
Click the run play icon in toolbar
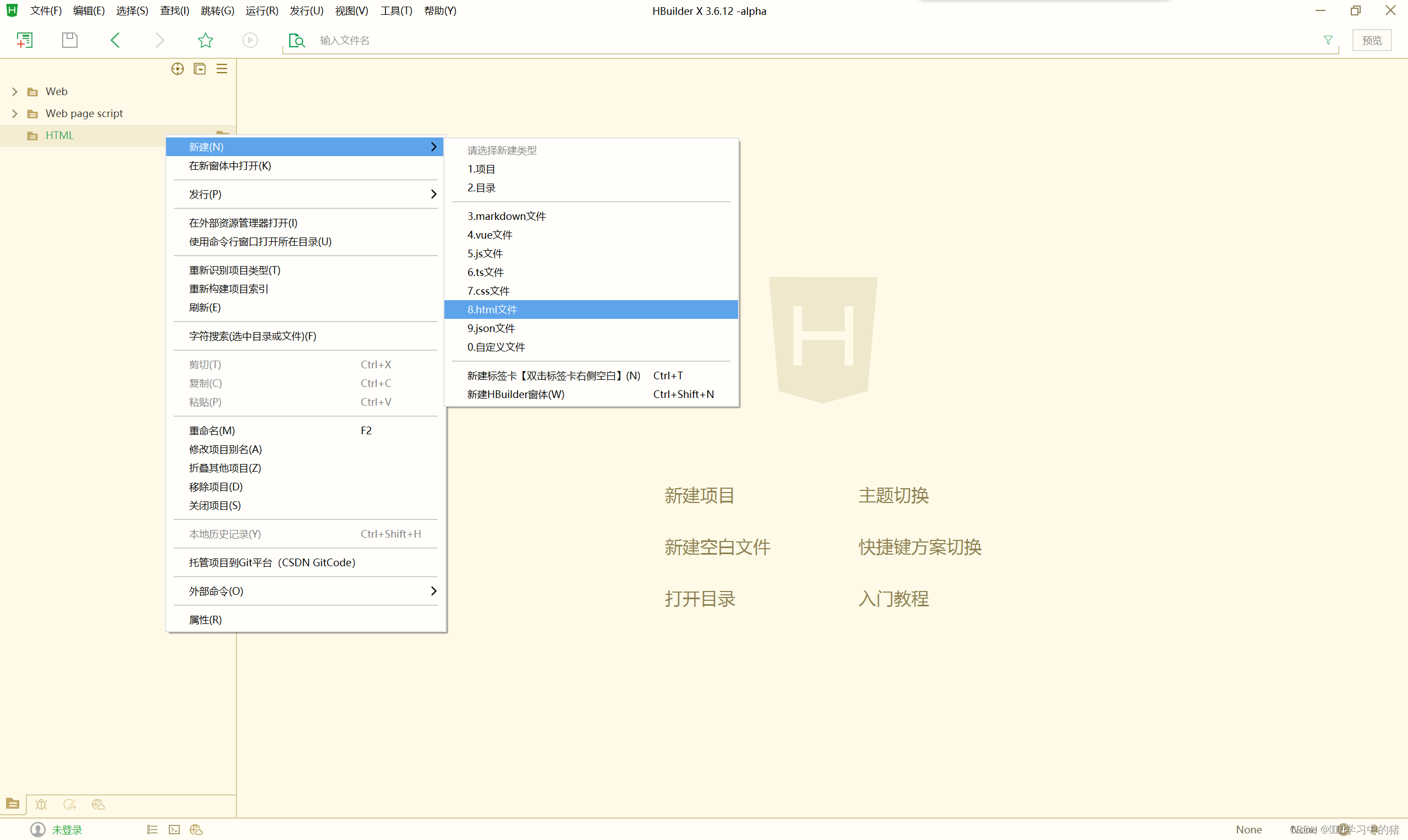[250, 40]
